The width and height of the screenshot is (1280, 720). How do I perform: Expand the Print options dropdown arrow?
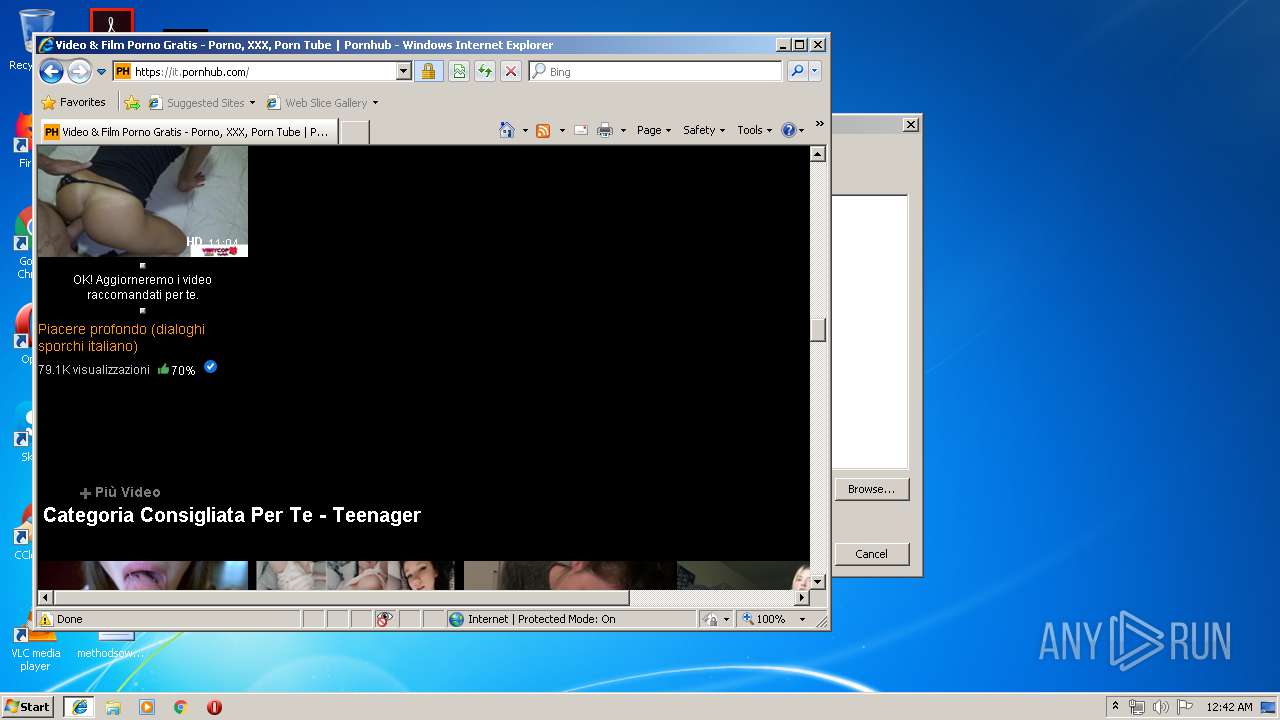click(623, 130)
